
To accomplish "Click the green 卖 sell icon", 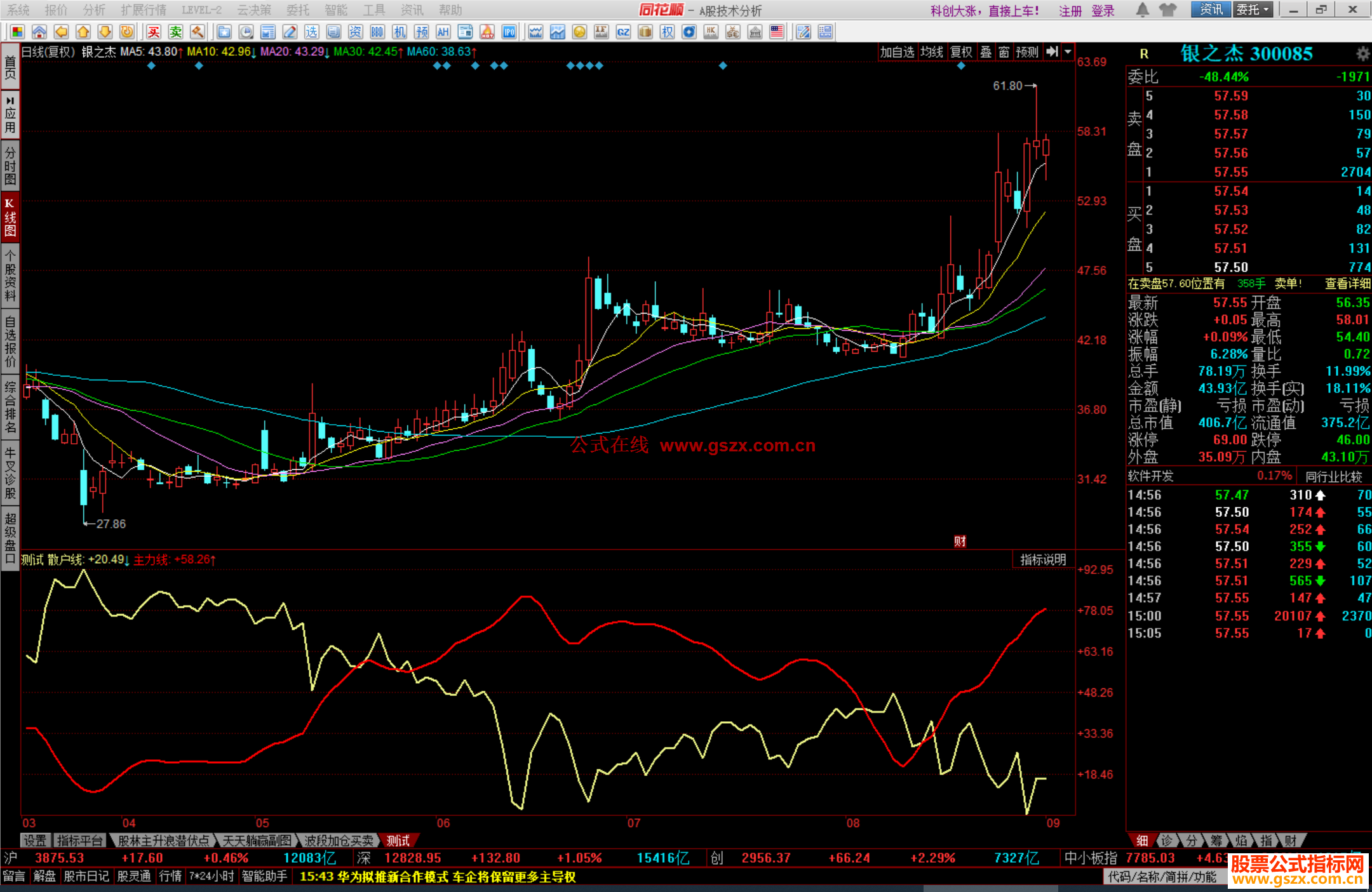I will click(x=175, y=32).
